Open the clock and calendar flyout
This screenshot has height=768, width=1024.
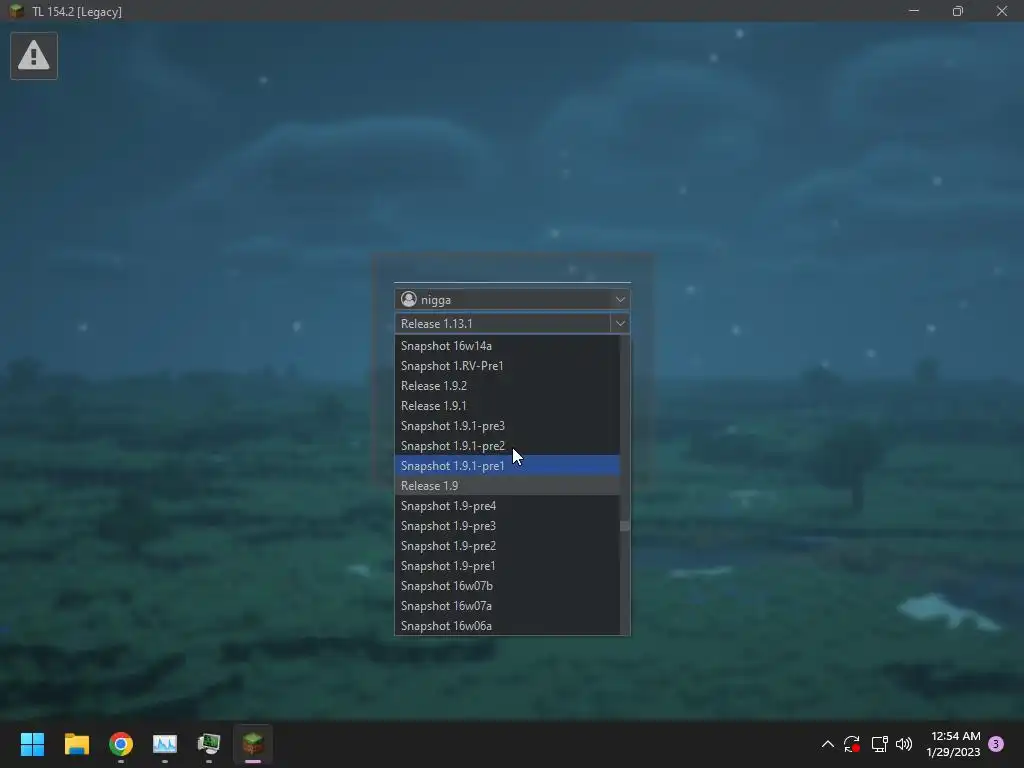tap(953, 744)
